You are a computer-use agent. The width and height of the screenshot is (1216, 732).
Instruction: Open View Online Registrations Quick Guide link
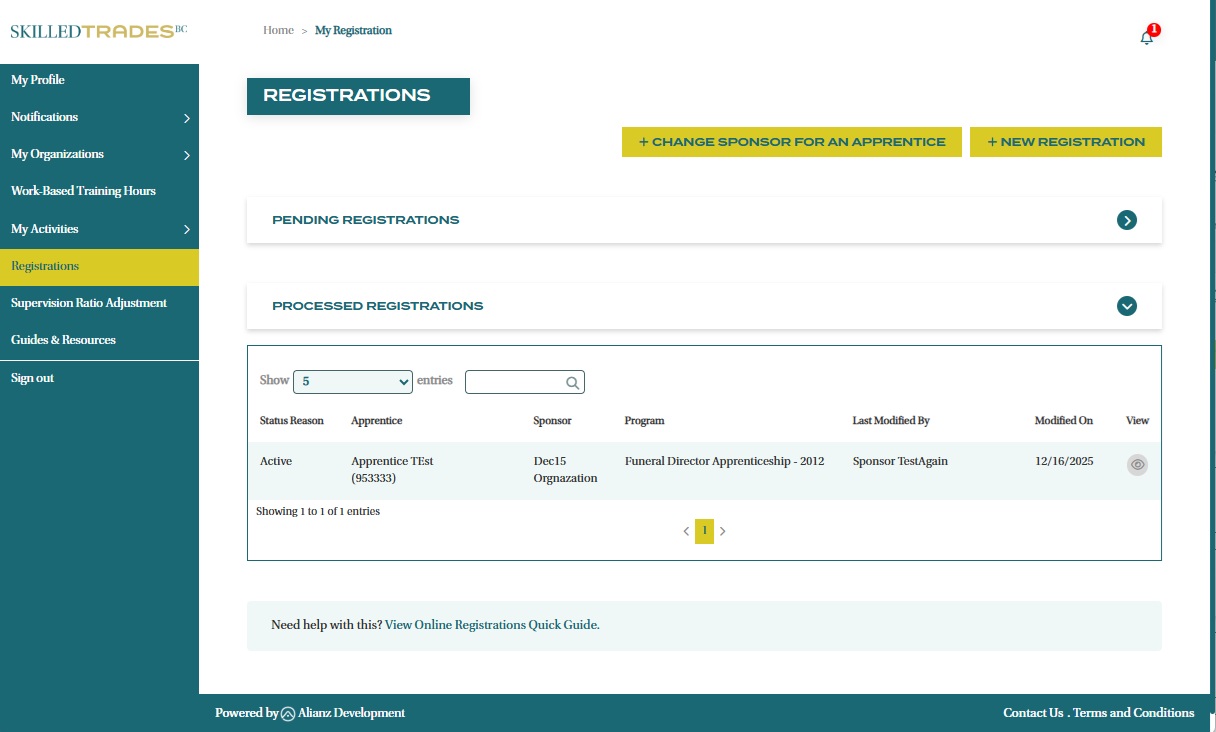coord(492,625)
